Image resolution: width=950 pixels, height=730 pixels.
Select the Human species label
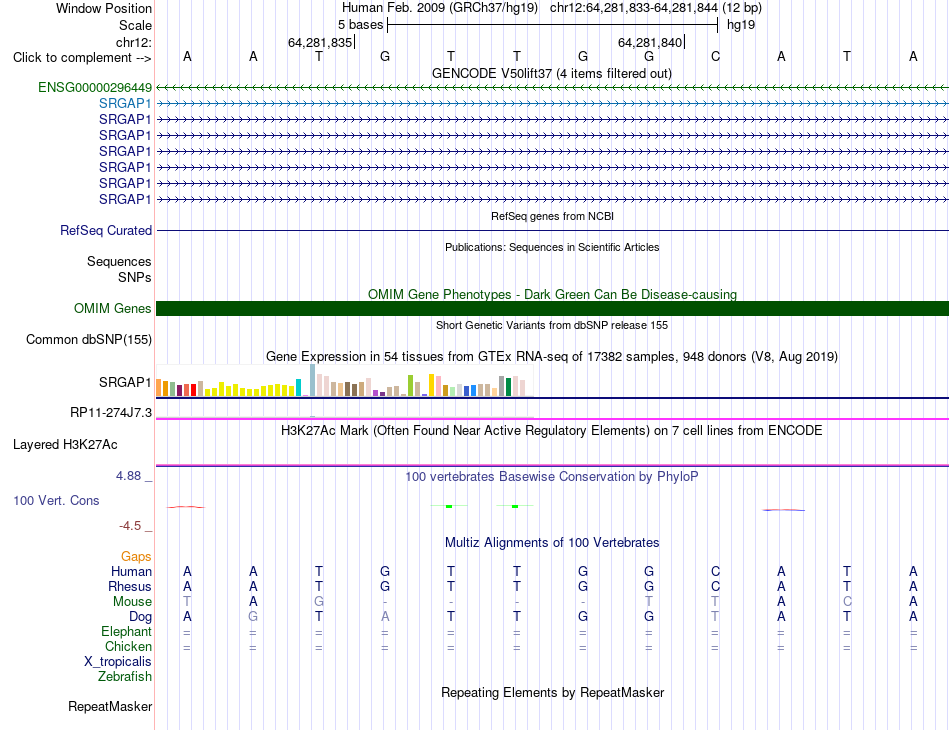[131, 571]
